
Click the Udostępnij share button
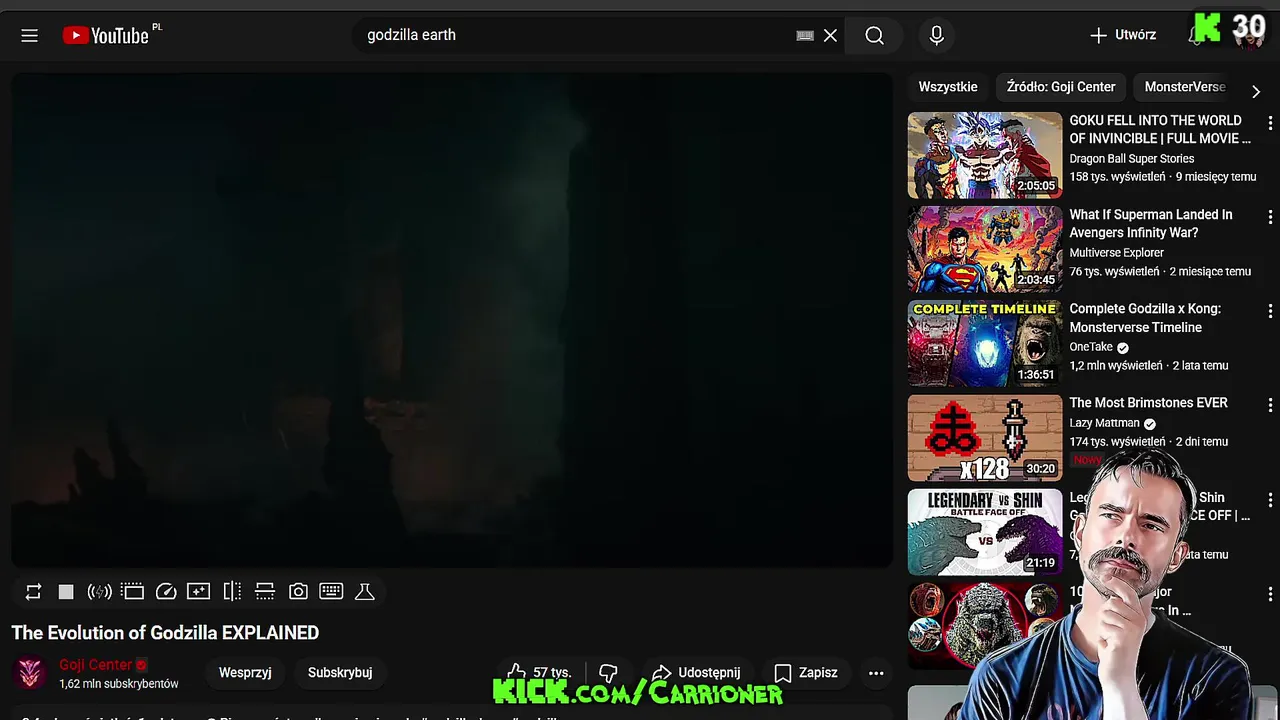click(696, 673)
